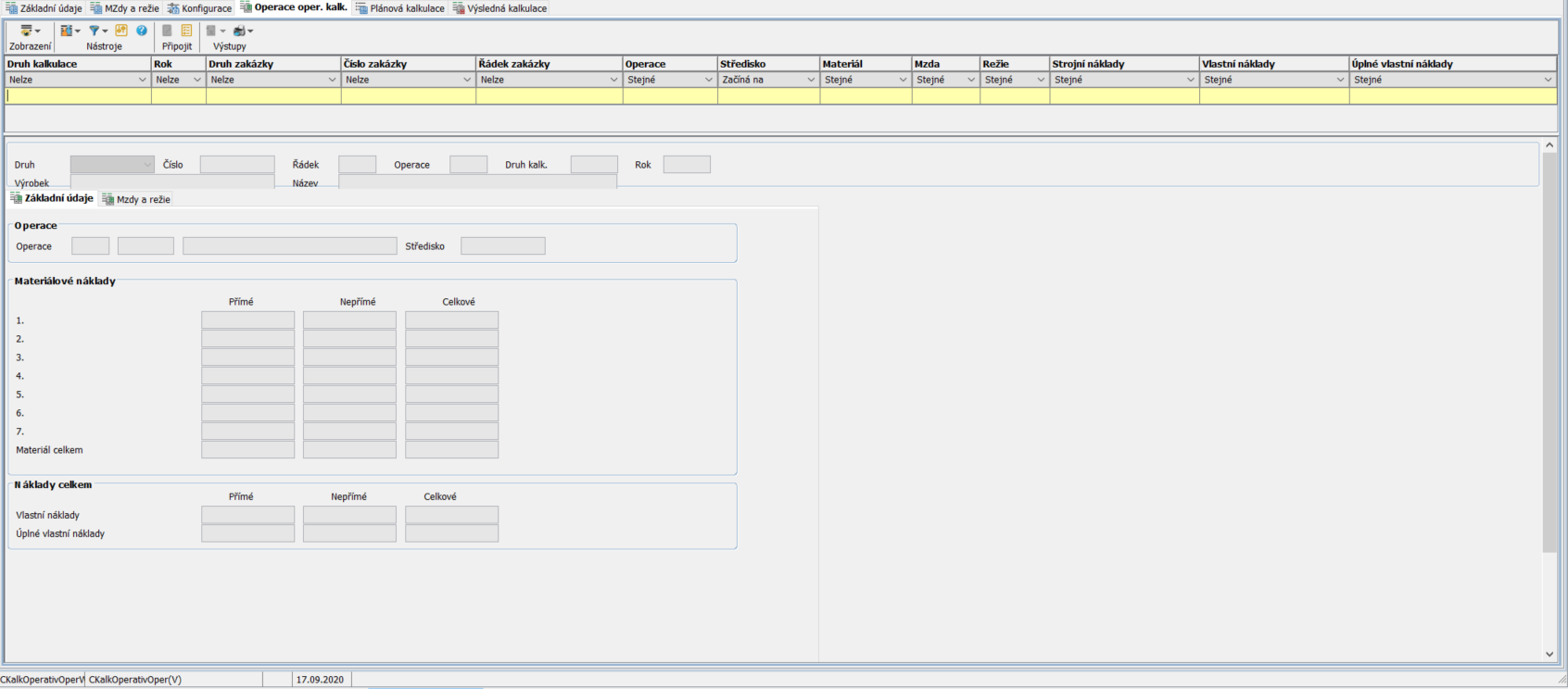Open the printer icon in Výstupy
The image size is (1568, 689).
242,31
